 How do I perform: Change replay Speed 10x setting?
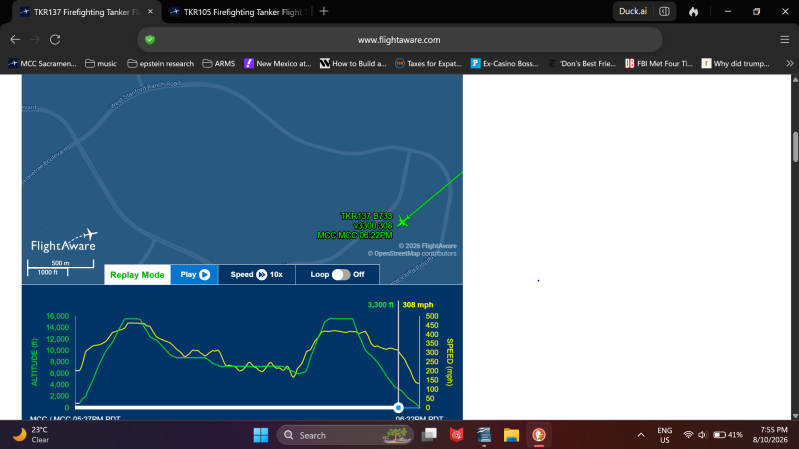tap(257, 275)
